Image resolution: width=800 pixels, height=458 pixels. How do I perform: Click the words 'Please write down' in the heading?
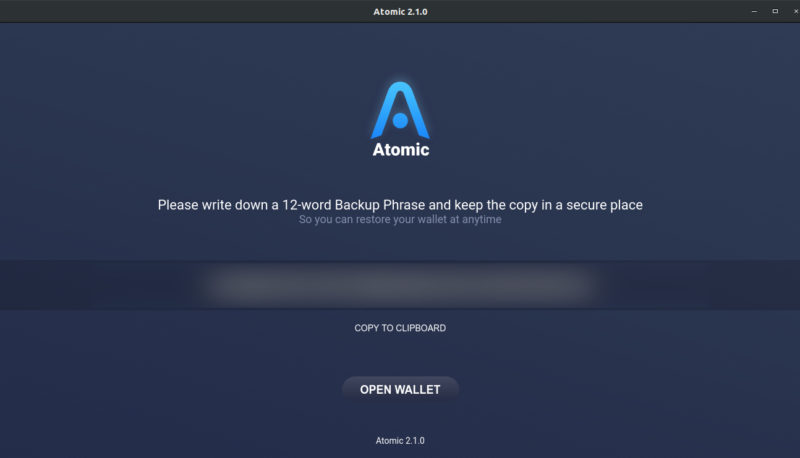coord(213,205)
